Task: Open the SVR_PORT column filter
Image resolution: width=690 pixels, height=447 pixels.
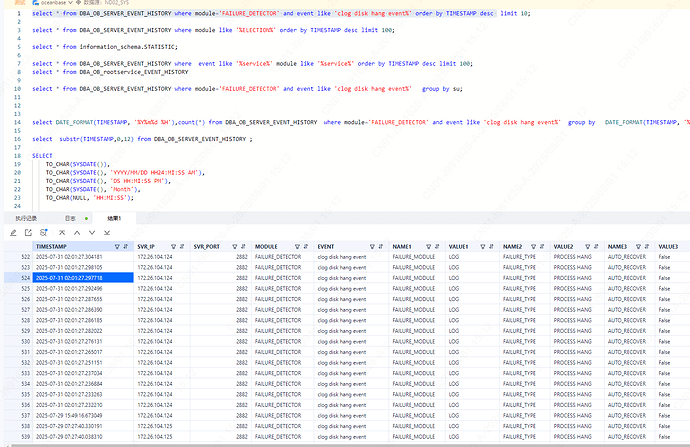Action: (x=235, y=247)
